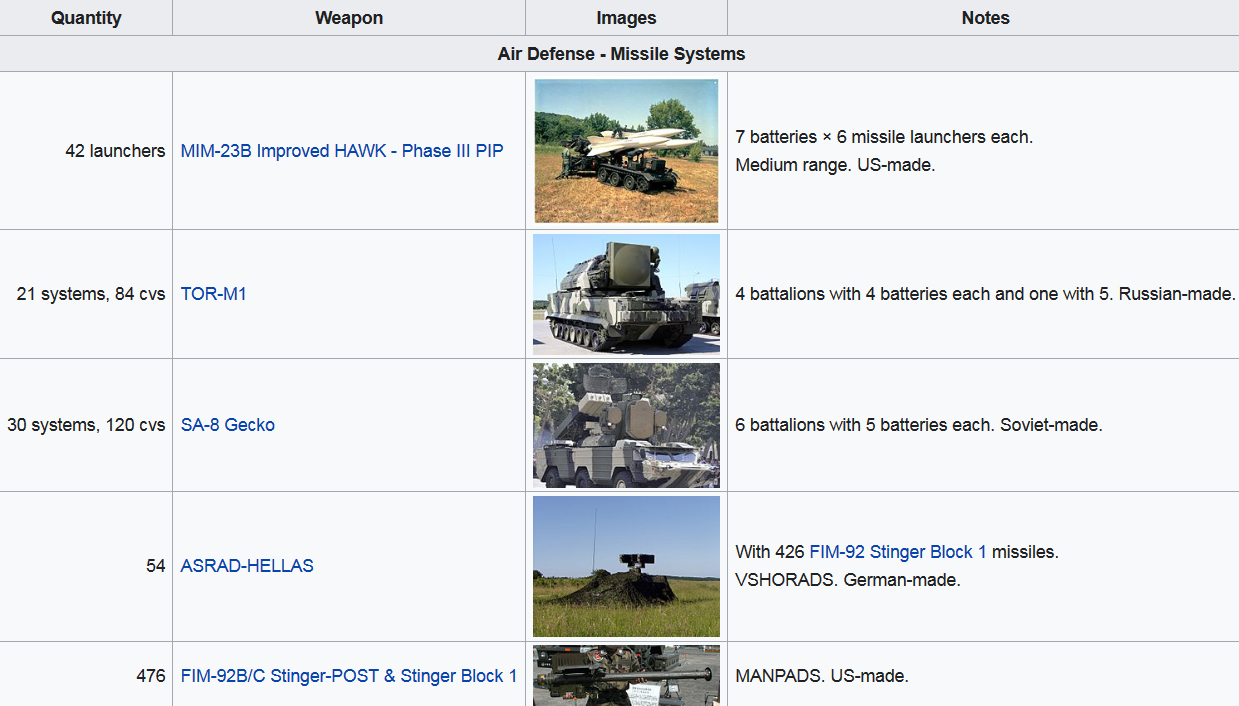Open the TOR-M1 weapon link
1239x706 pixels.
click(x=213, y=294)
